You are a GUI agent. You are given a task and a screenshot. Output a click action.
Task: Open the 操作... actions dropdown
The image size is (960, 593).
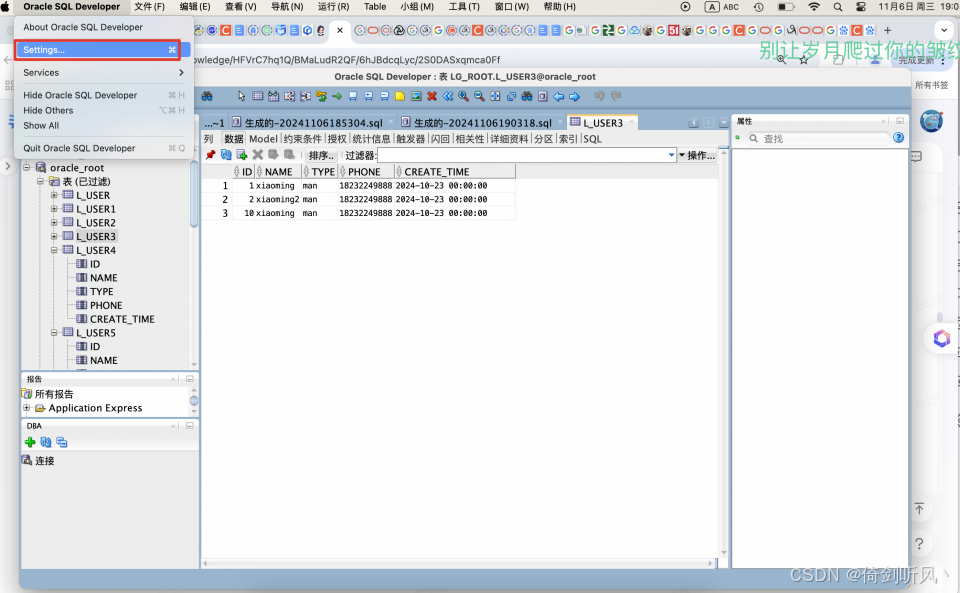(697, 155)
